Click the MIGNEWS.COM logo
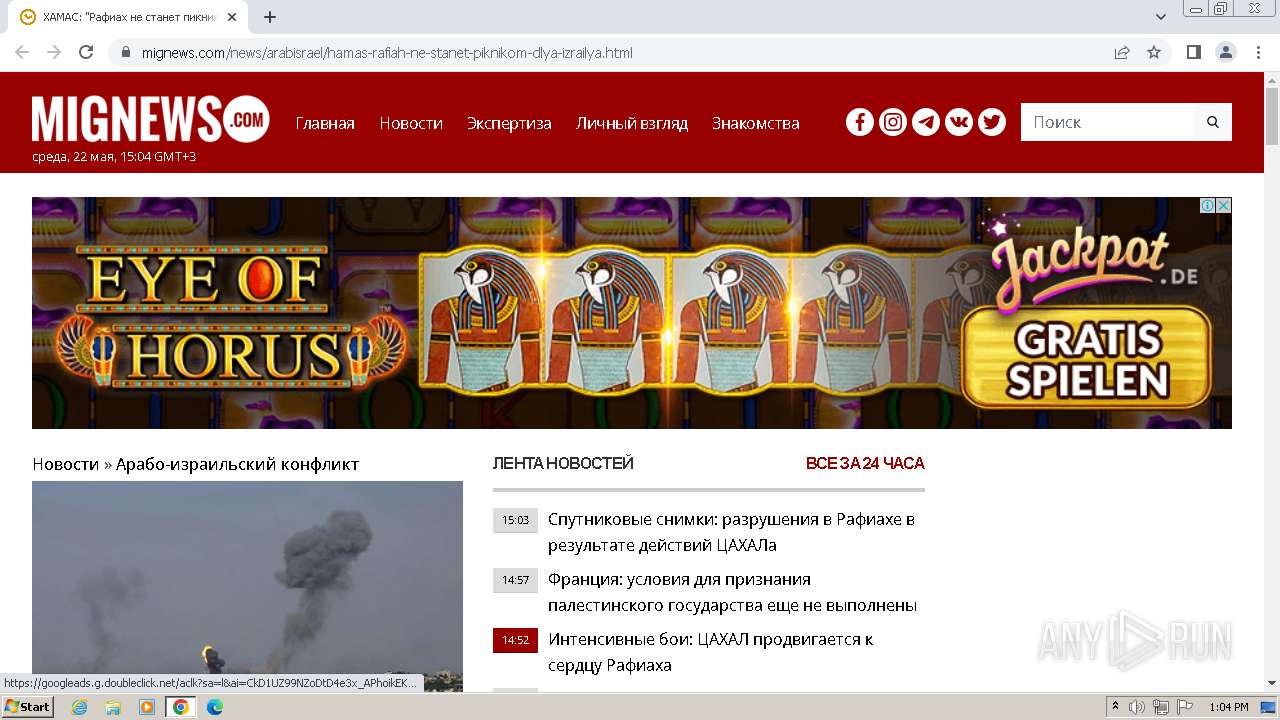 (151, 119)
